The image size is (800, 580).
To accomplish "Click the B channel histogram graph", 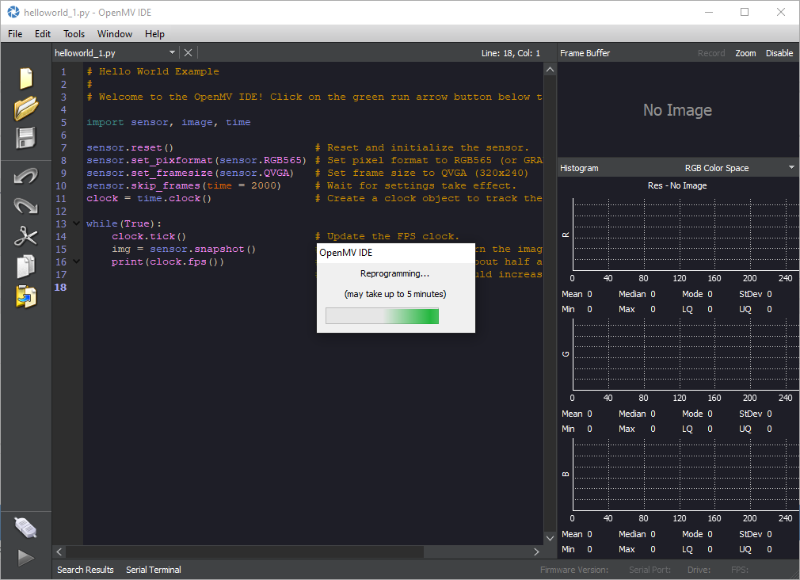I will tap(685, 474).
